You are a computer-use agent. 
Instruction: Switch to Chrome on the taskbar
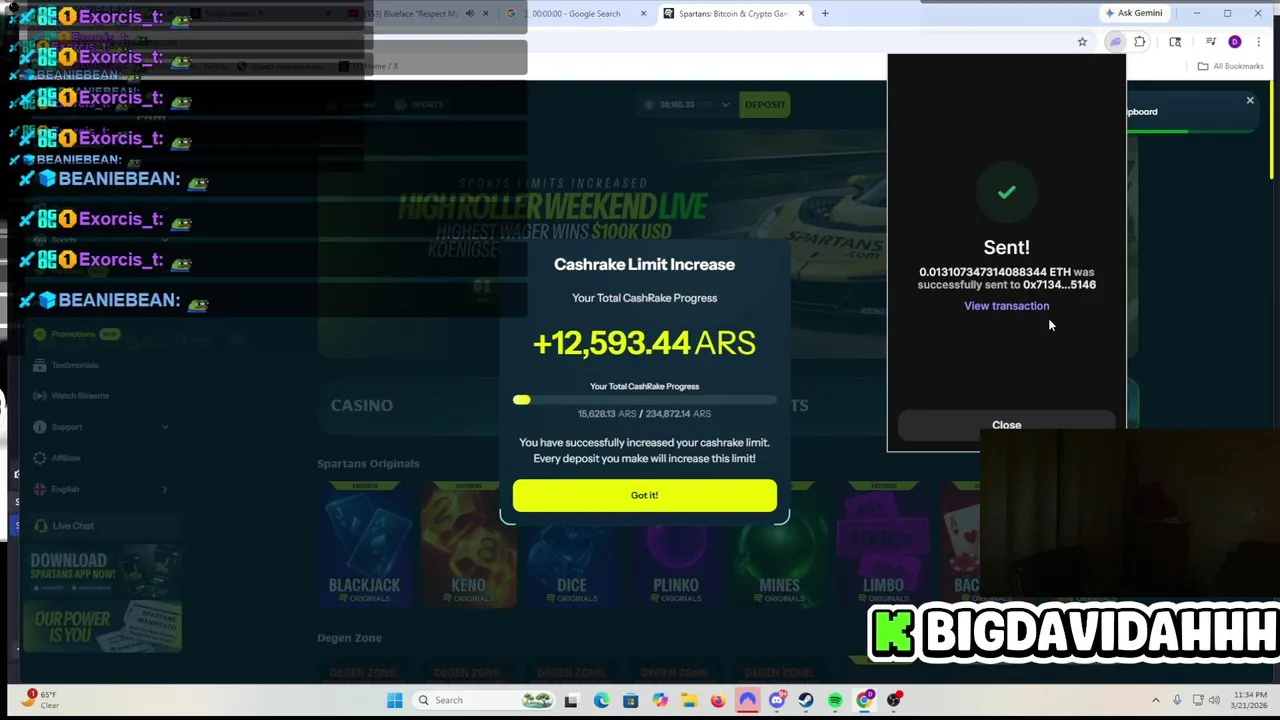pyautogui.click(x=865, y=700)
